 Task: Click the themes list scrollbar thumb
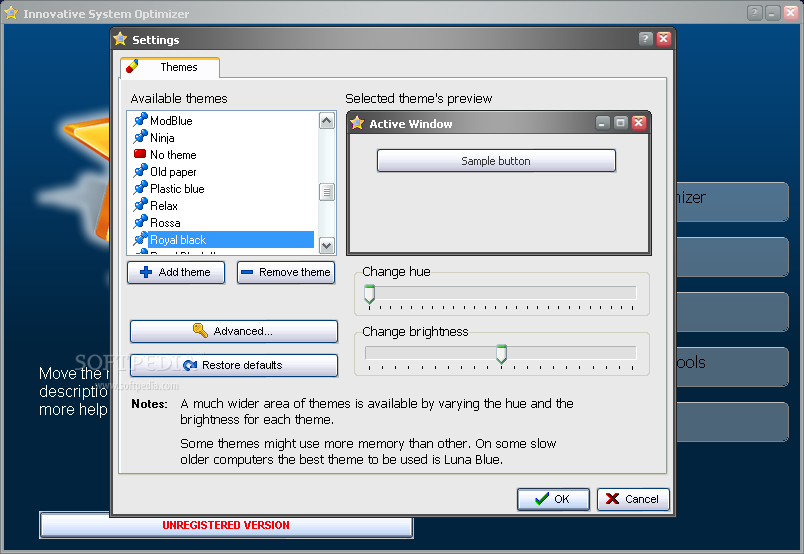[x=327, y=192]
